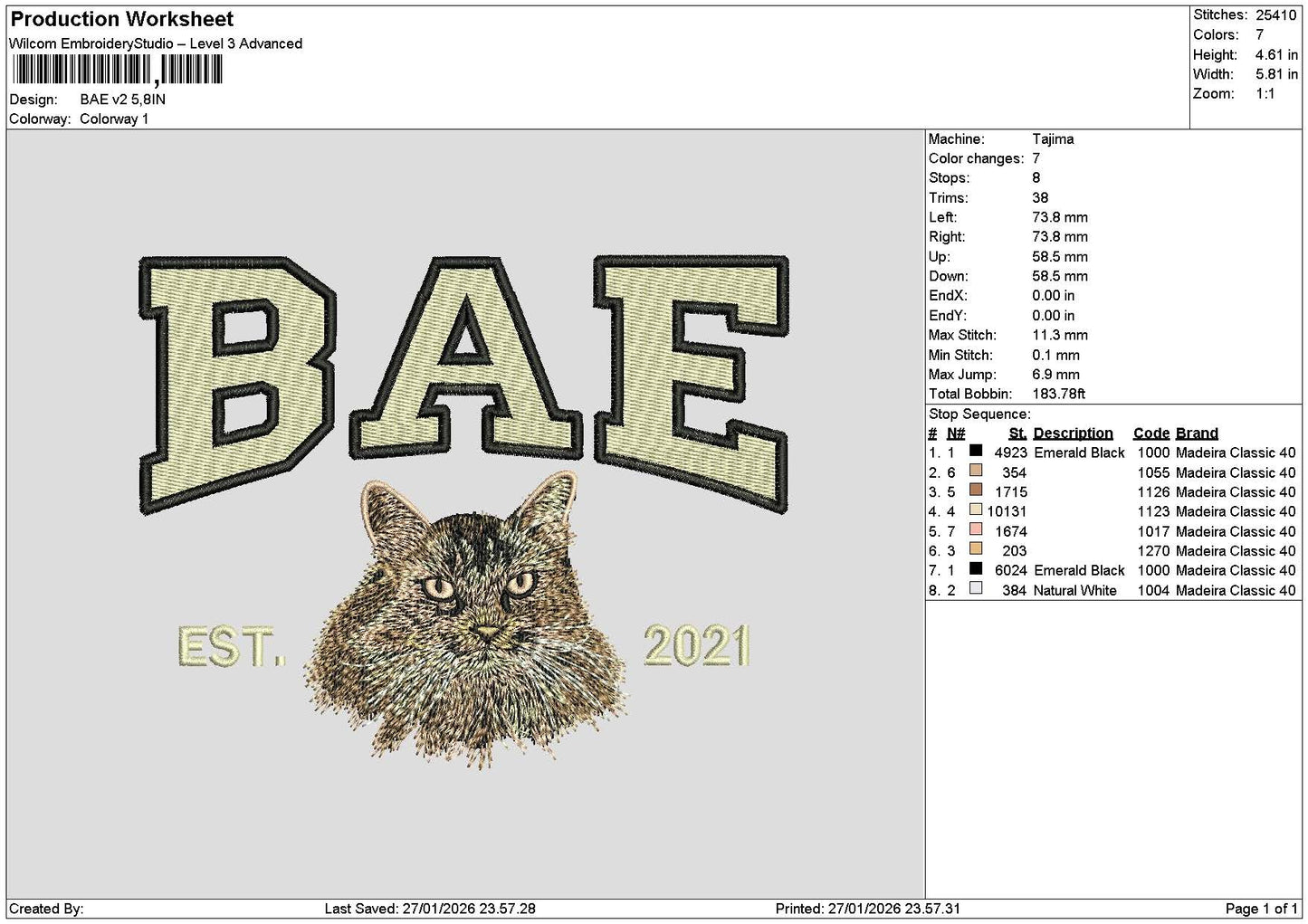Click stitch count 203 in stop 6
Screen dimensions: 1308x924
(x=1015, y=550)
